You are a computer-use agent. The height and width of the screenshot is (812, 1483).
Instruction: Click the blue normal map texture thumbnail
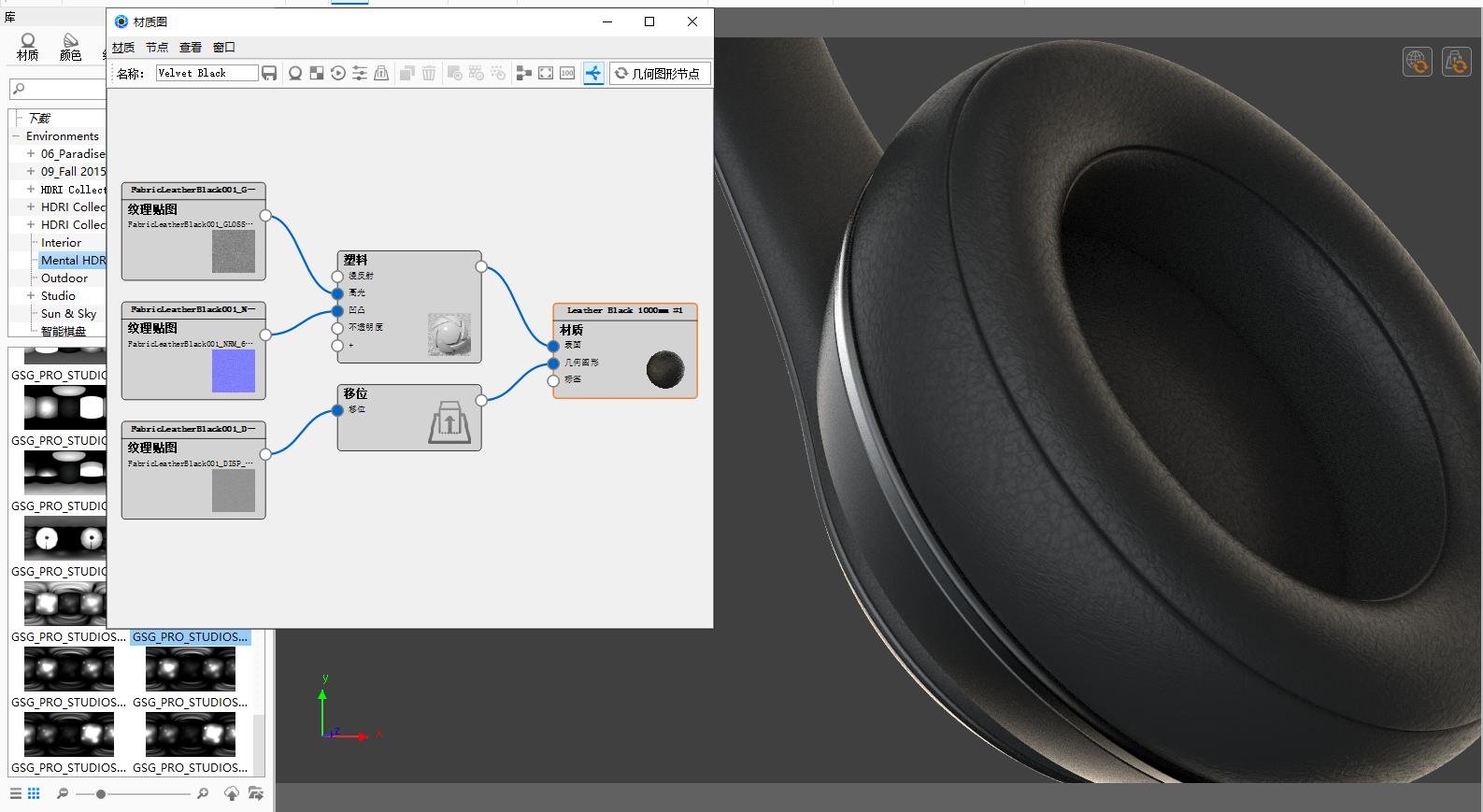click(x=234, y=371)
